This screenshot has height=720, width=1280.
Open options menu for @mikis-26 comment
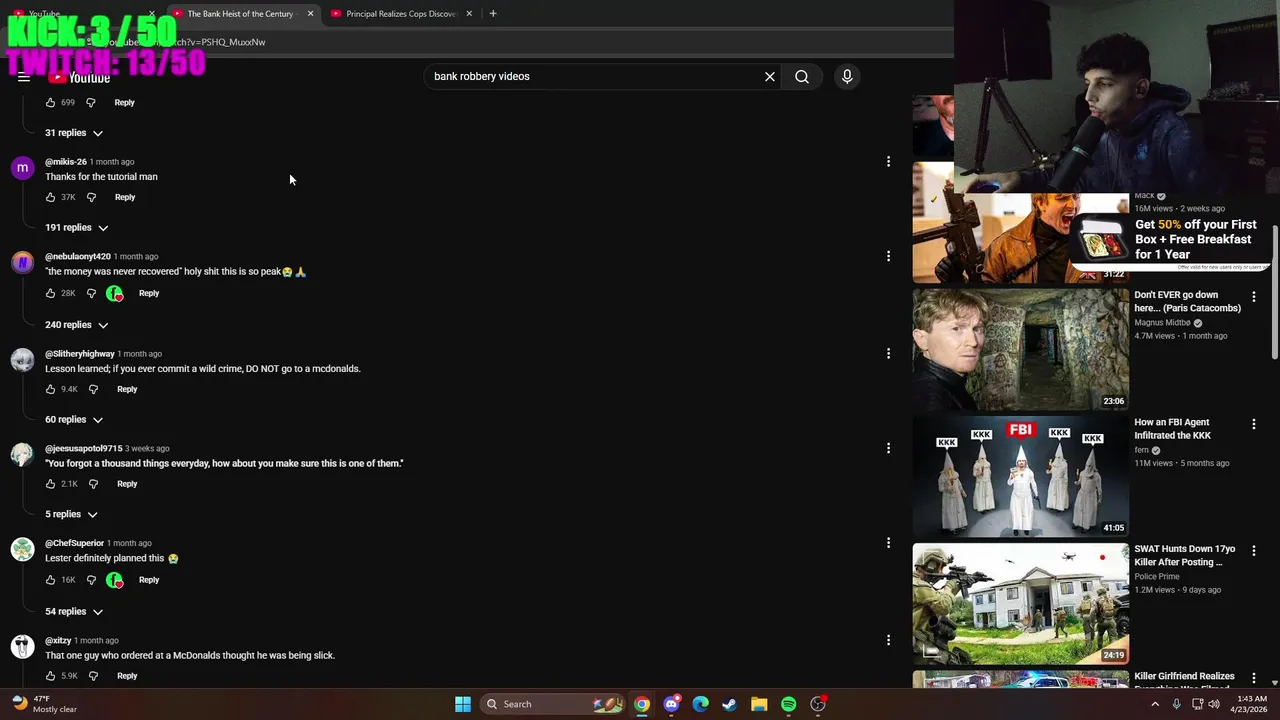click(x=888, y=161)
